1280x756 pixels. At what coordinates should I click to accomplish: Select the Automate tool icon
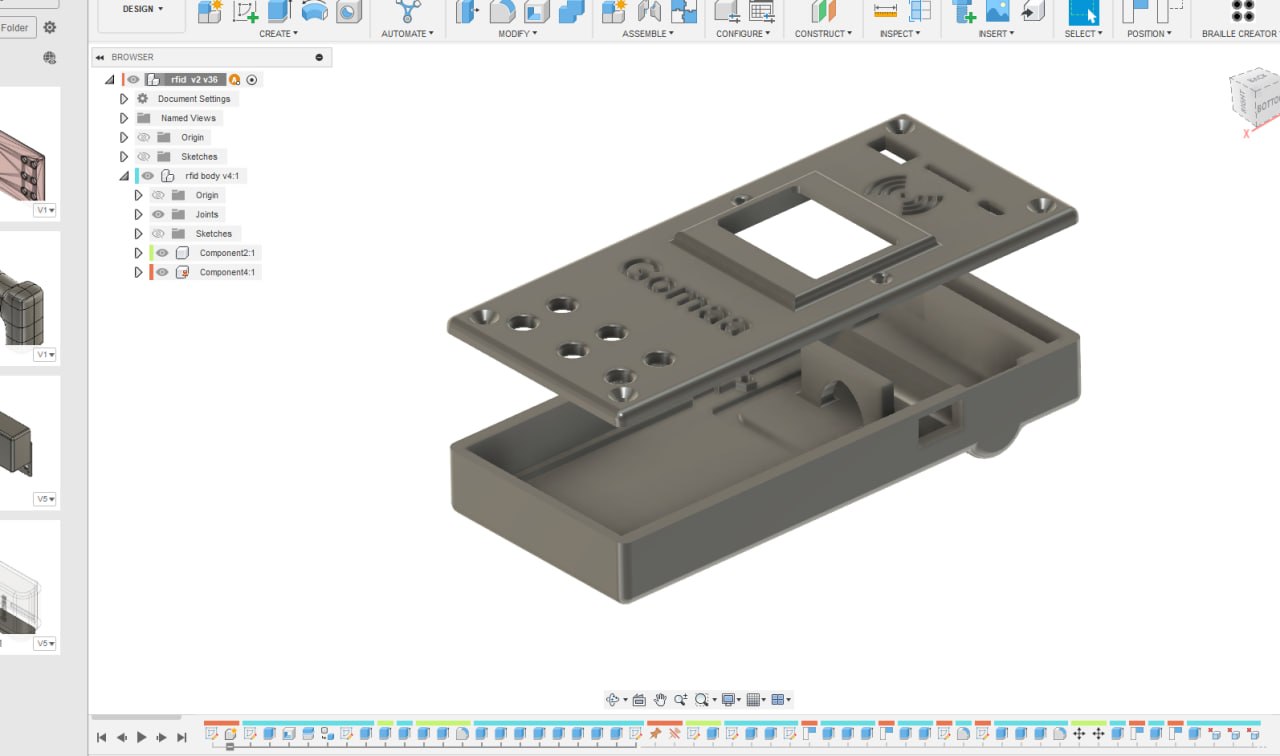click(407, 11)
